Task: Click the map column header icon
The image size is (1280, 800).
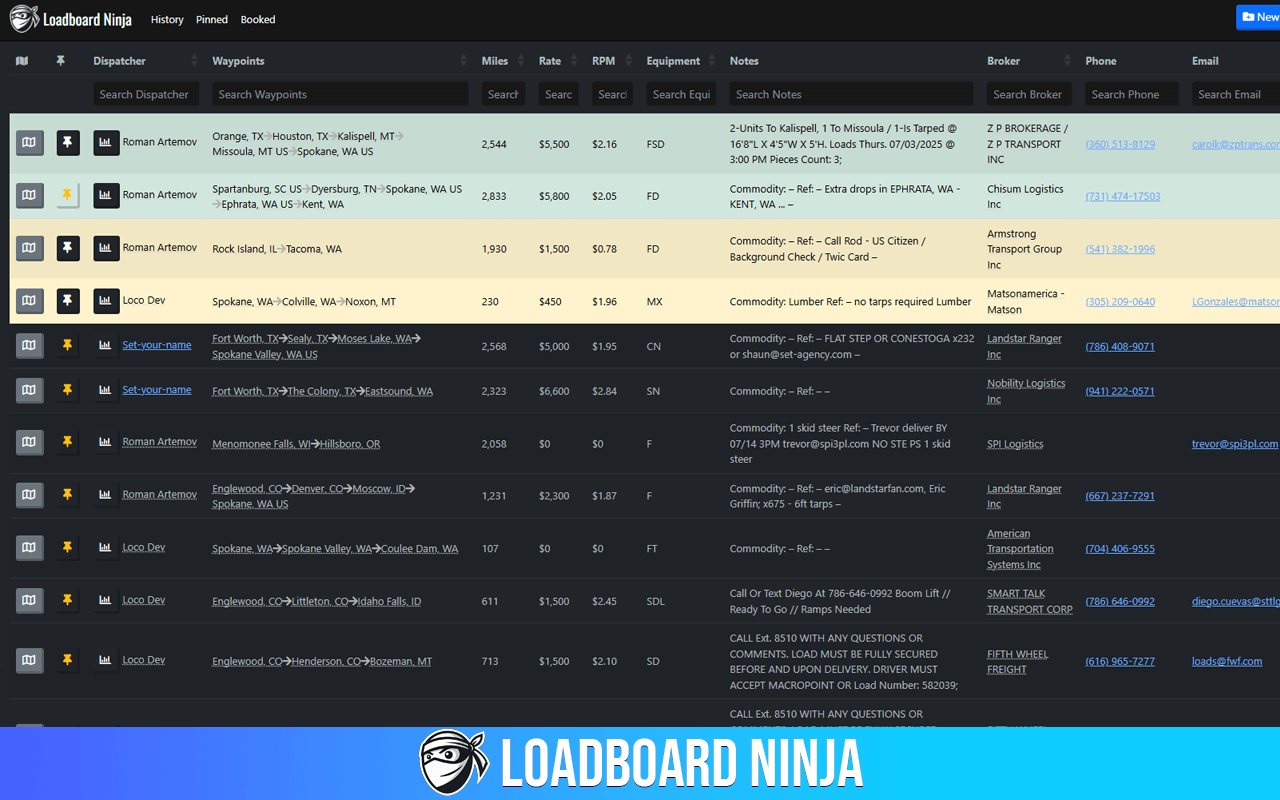Action: click(22, 61)
